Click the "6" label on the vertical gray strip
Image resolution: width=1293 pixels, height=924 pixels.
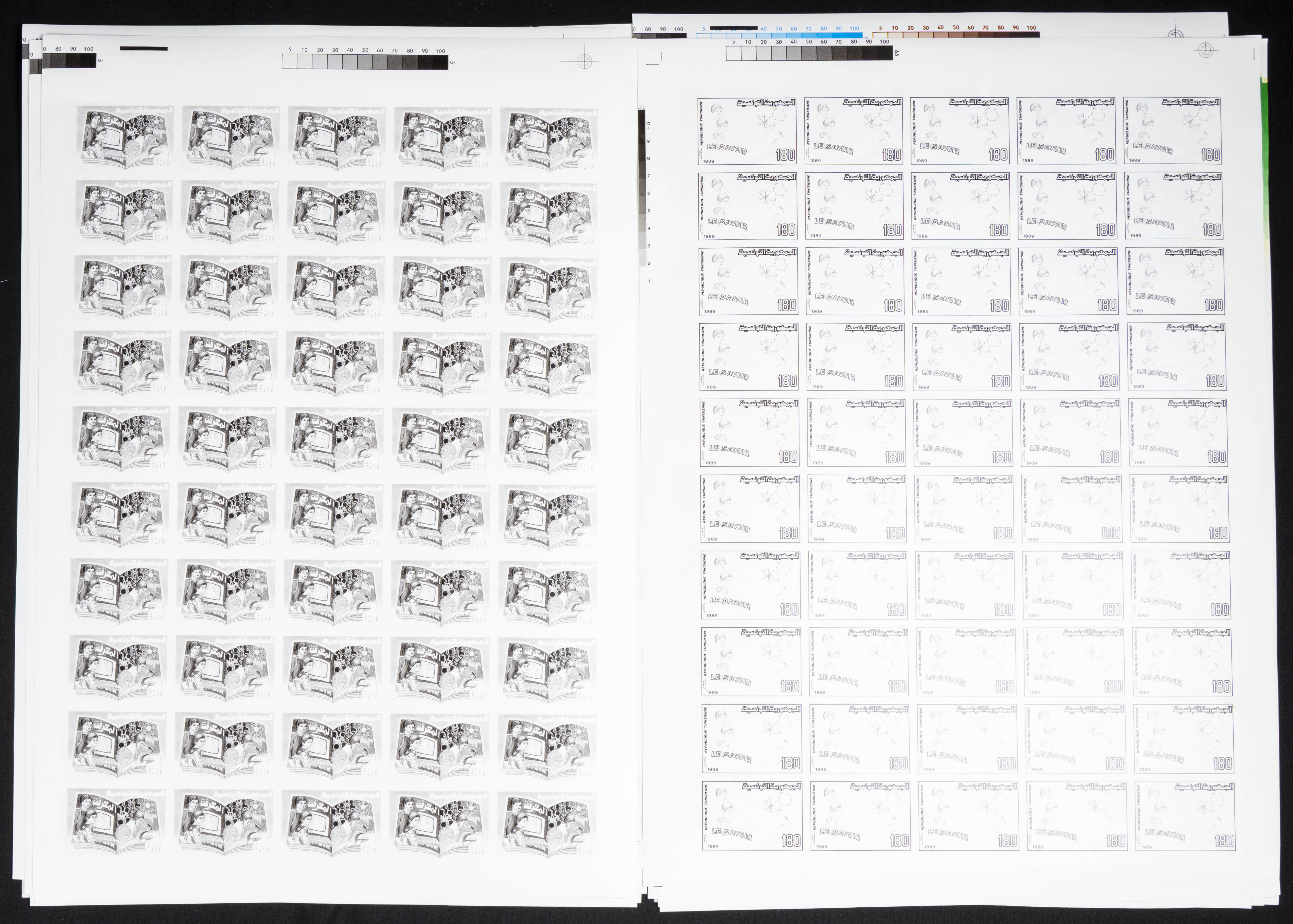coord(649,193)
